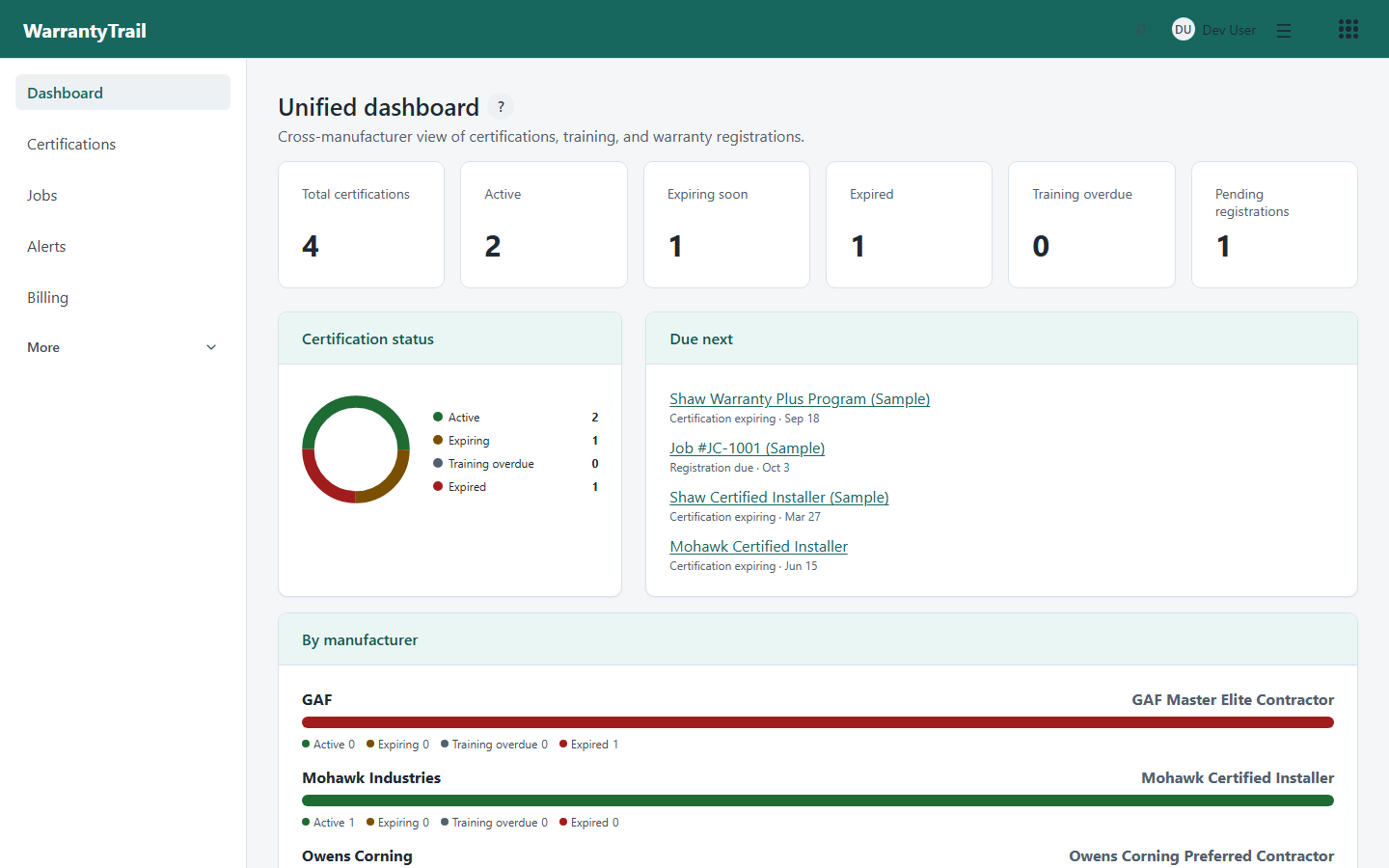The width and height of the screenshot is (1389, 868).
Task: Click the WarrantyTrail logo
Action: 85,31
